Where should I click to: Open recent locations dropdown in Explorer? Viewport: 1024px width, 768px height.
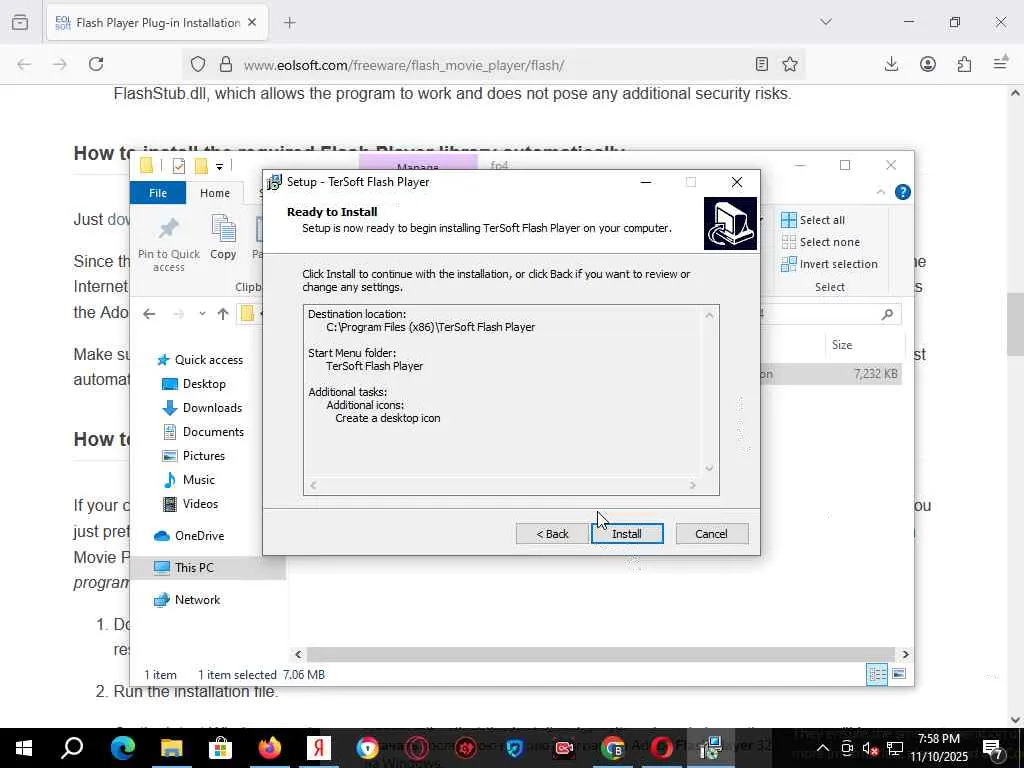click(x=202, y=314)
